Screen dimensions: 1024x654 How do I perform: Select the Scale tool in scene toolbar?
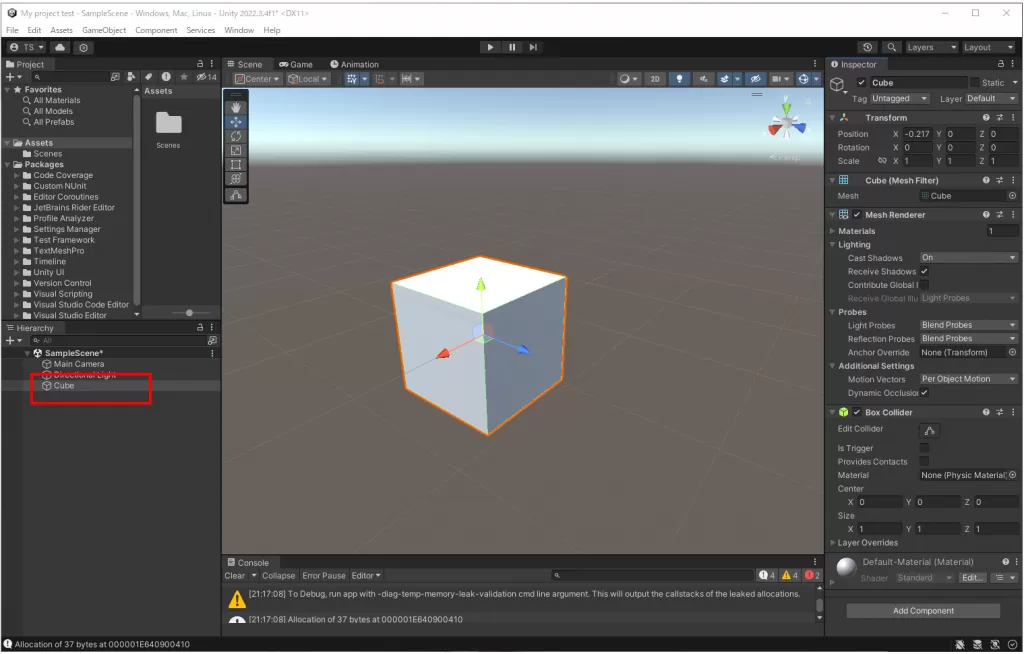[x=236, y=150]
